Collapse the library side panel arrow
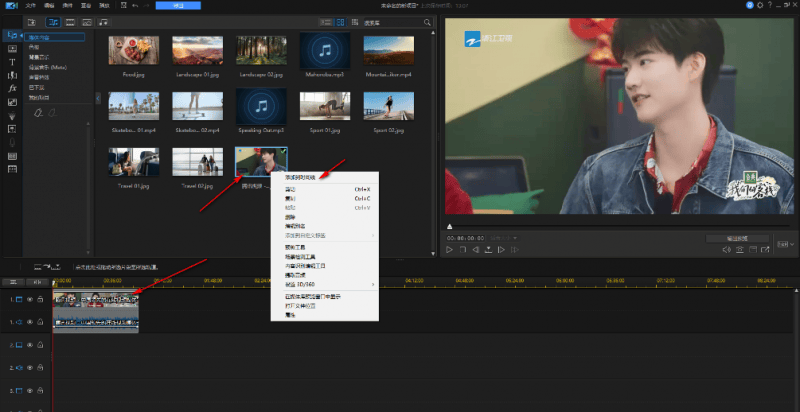 [98, 97]
